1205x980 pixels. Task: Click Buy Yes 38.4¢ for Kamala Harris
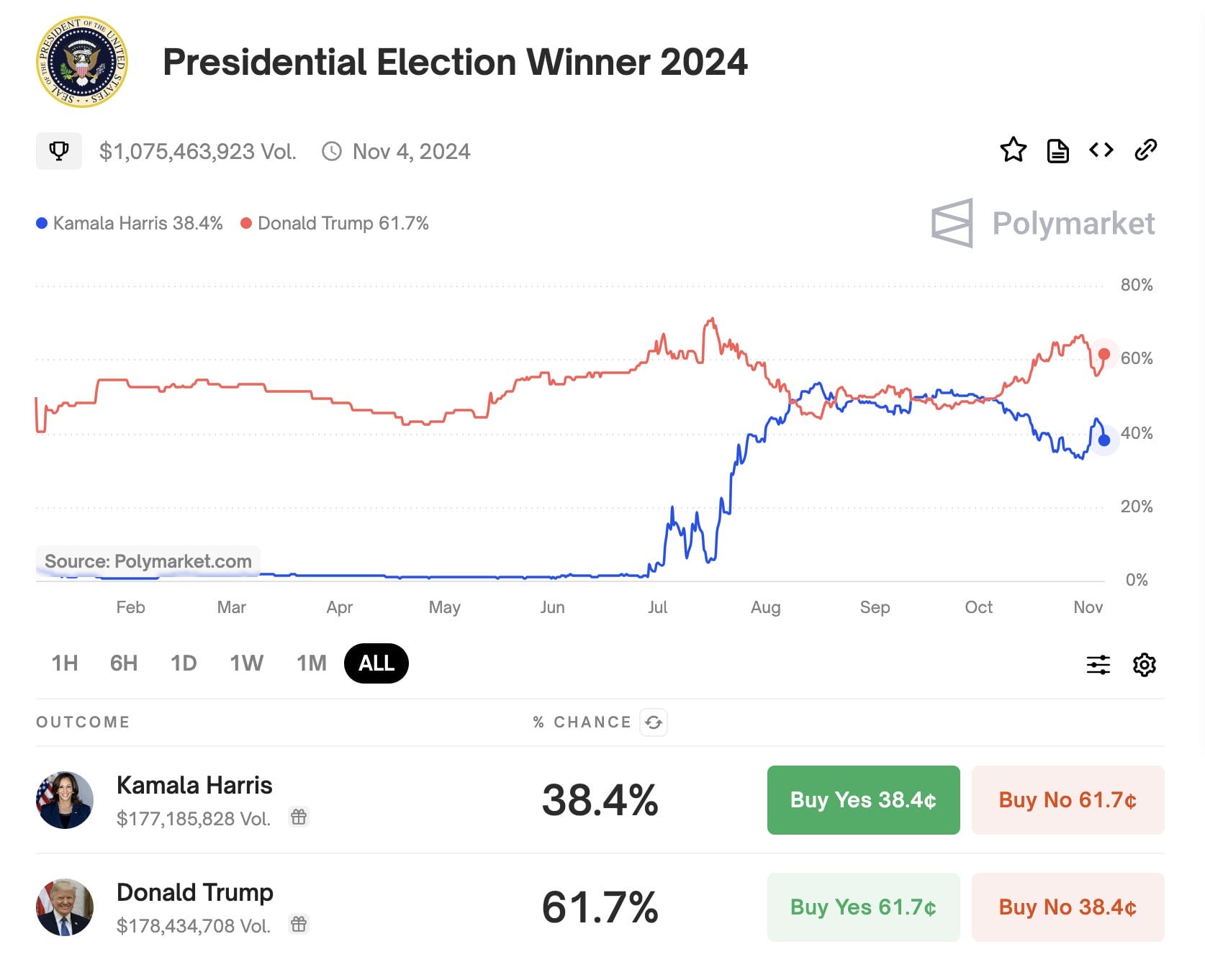[862, 799]
